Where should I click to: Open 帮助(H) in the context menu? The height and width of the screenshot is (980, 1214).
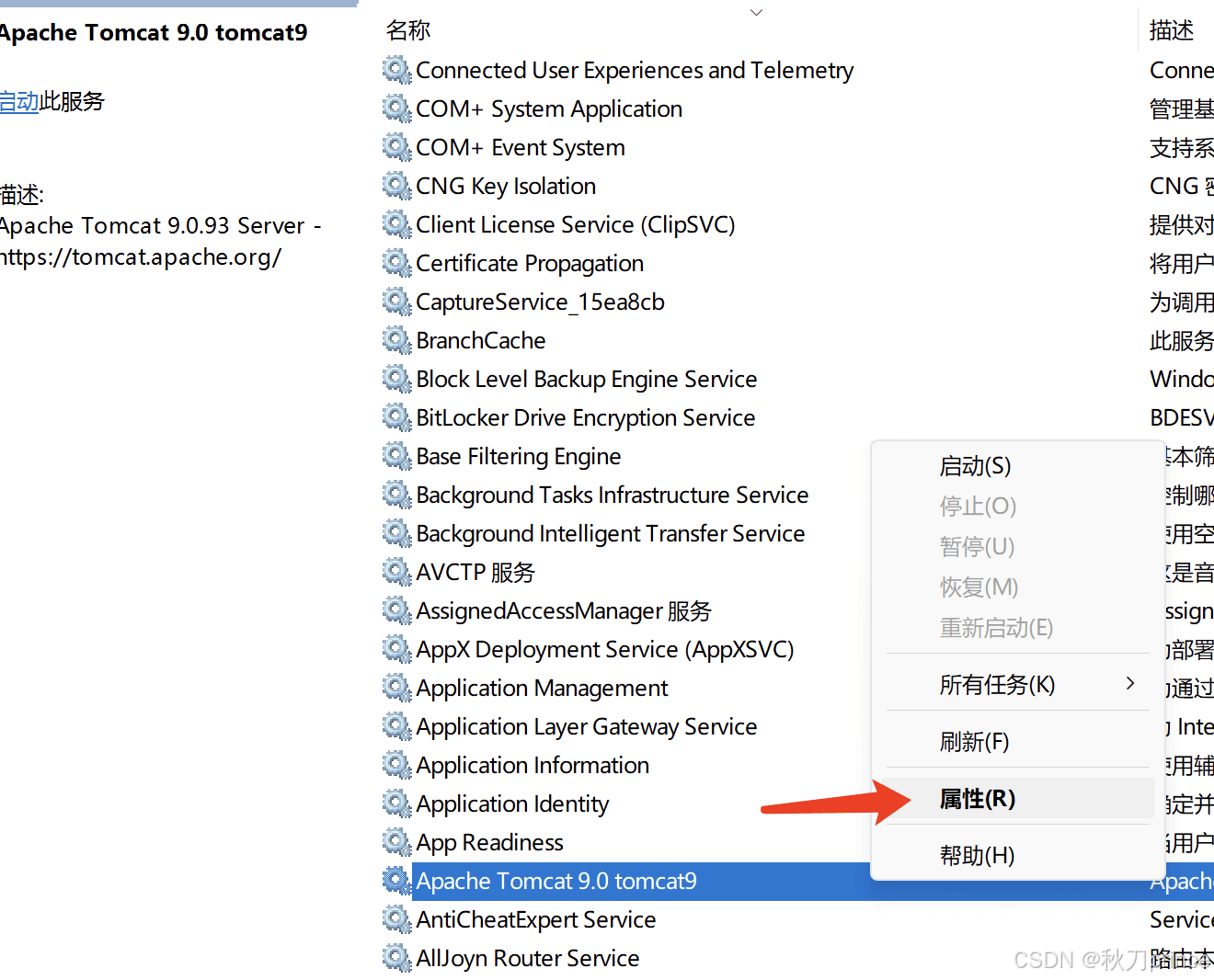[x=977, y=856]
